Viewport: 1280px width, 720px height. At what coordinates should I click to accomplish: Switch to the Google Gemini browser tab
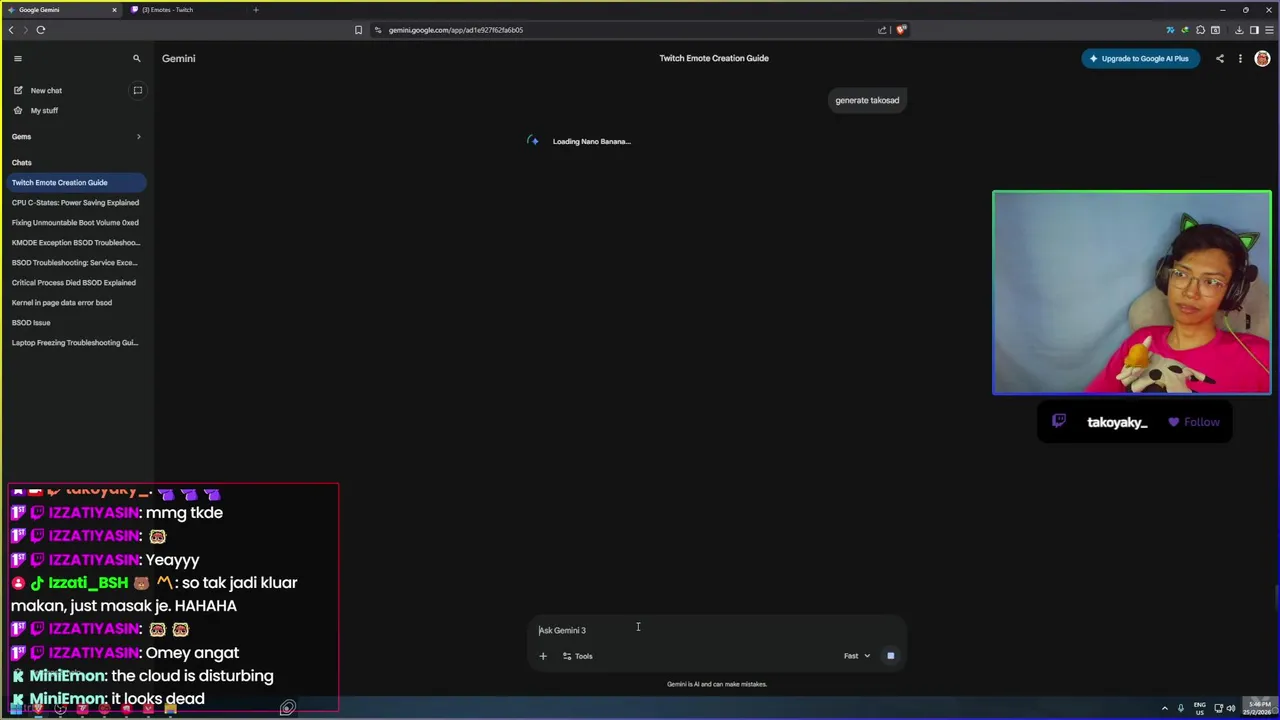[62, 10]
